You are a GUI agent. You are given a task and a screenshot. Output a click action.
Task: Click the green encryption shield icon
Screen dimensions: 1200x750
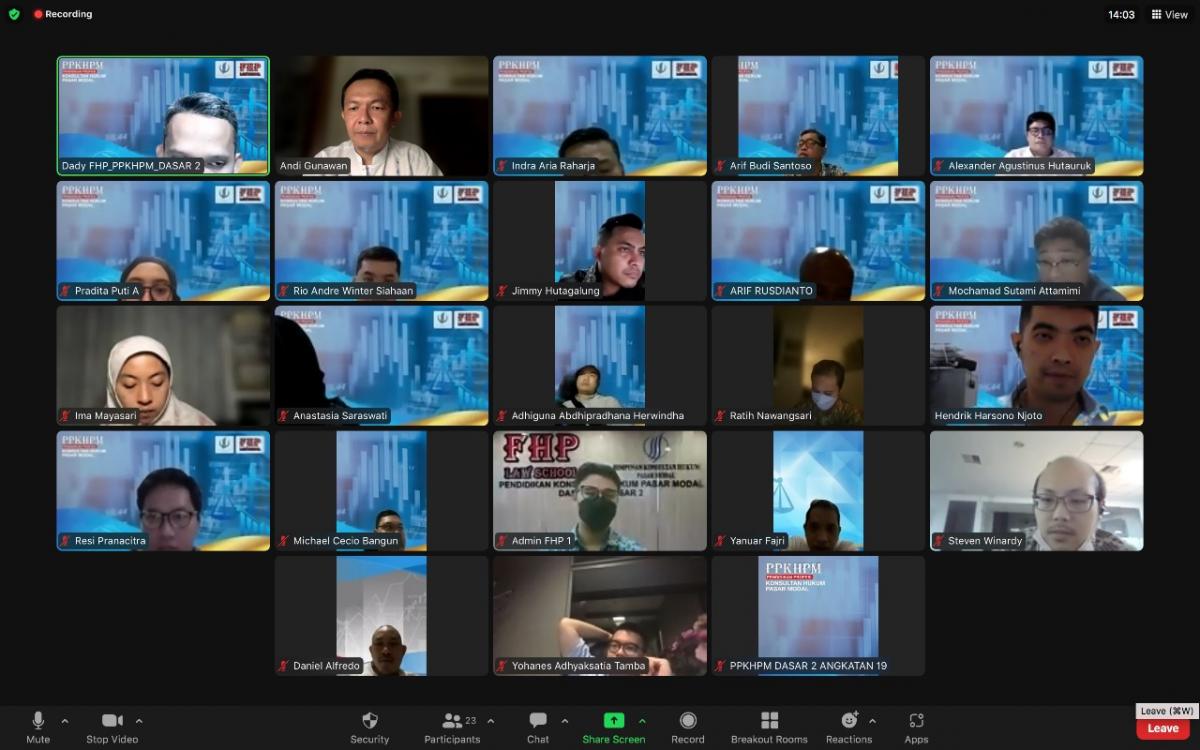click(x=14, y=14)
